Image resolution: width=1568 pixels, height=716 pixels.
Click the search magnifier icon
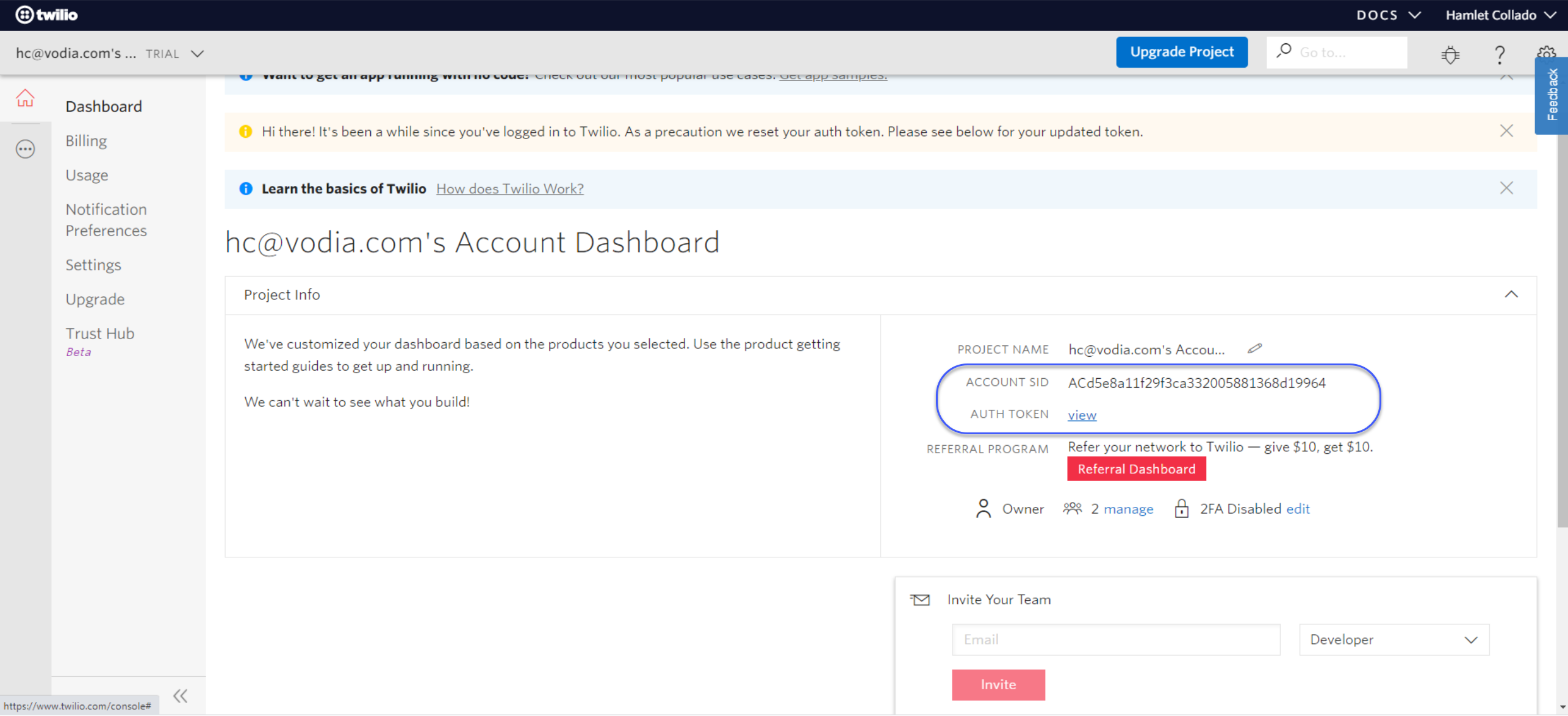click(x=1284, y=51)
